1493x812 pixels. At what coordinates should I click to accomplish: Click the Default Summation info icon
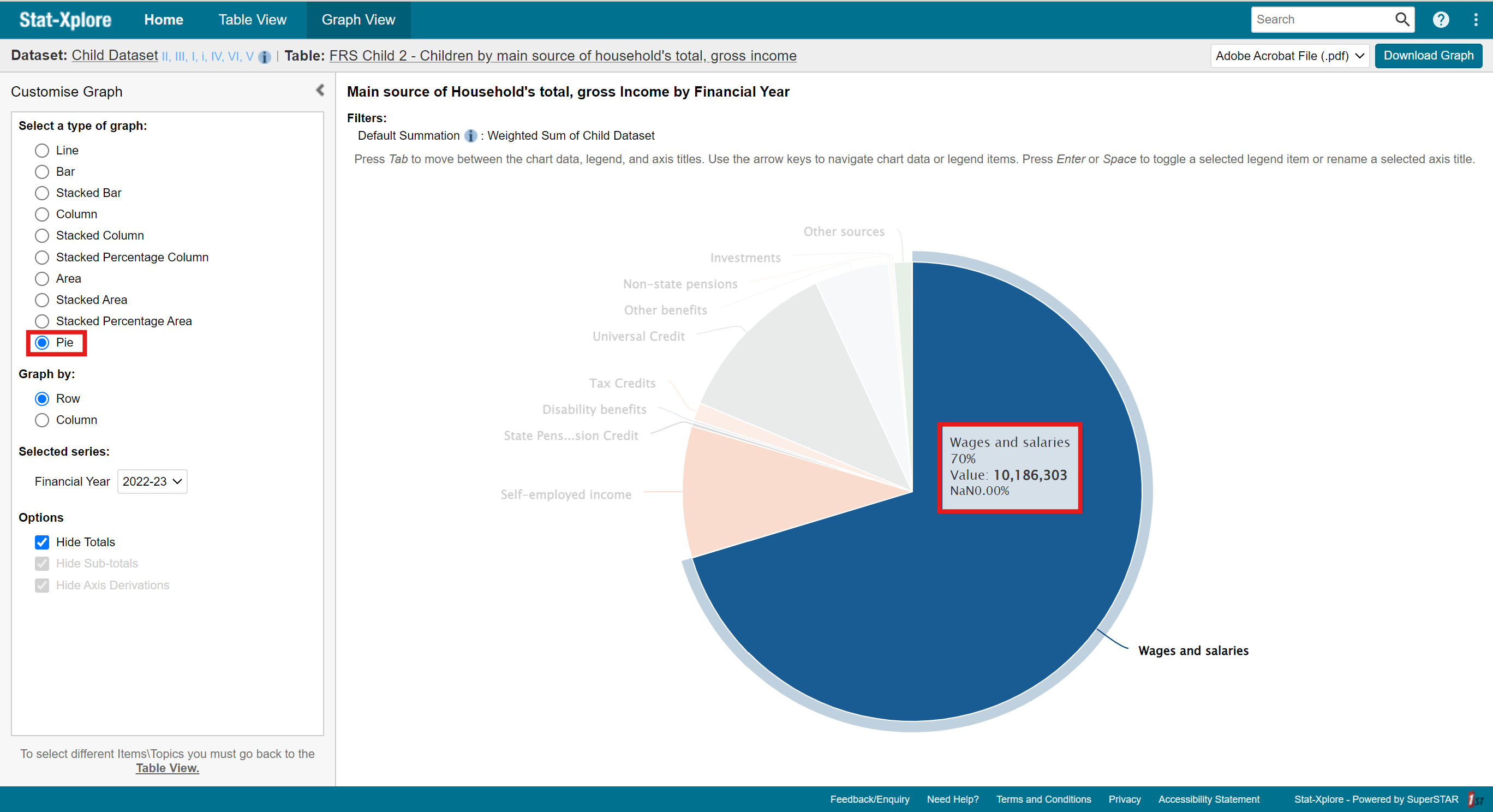pyautogui.click(x=470, y=136)
